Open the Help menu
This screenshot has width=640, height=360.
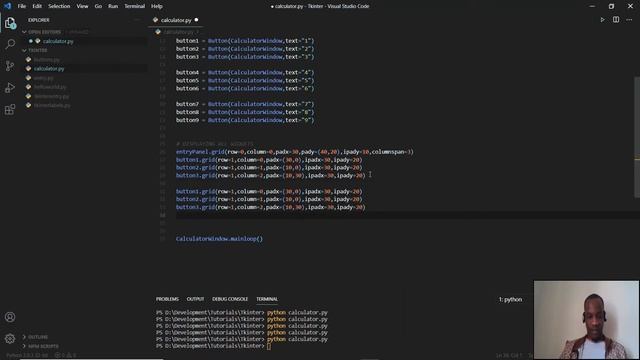(157, 6)
